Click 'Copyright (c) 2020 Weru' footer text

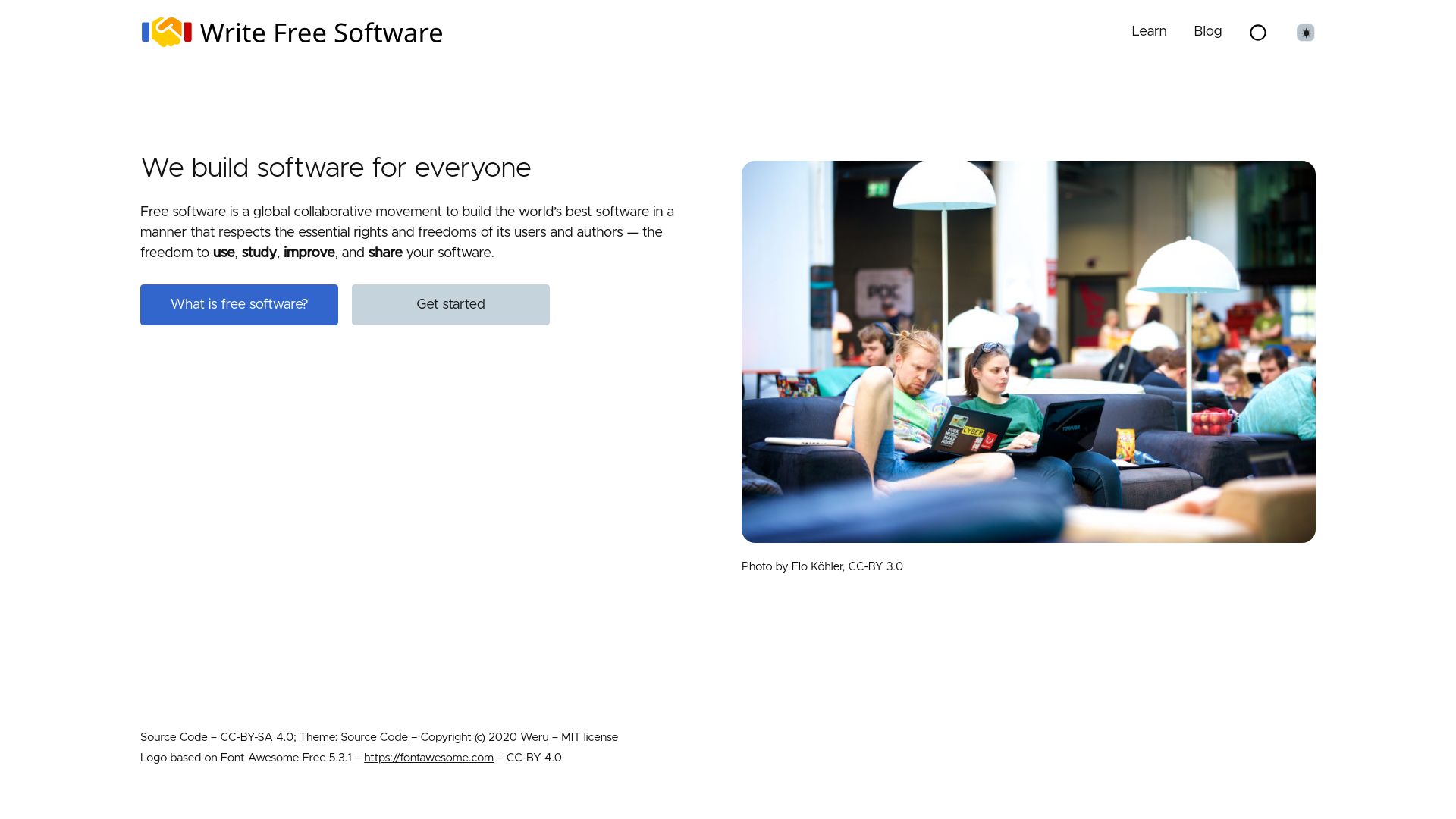point(485,737)
